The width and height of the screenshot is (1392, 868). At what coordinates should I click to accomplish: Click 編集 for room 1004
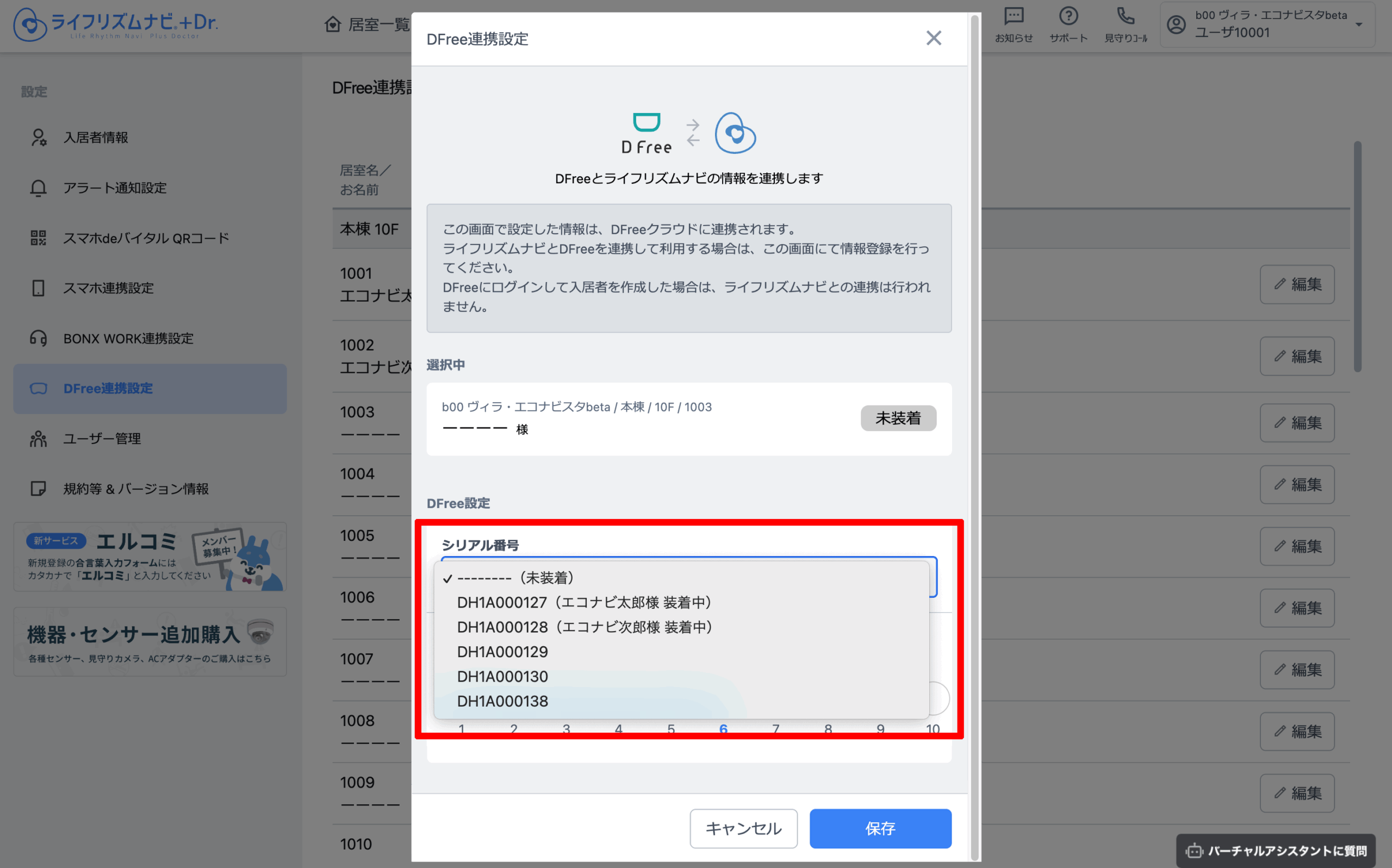[x=1297, y=484]
